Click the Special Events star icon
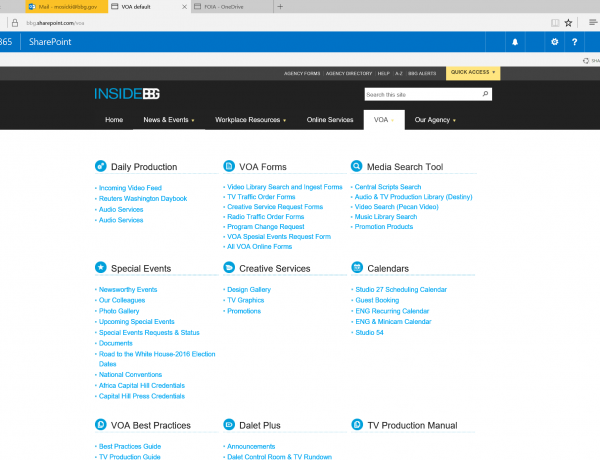This screenshot has width=600, height=460. (101, 267)
